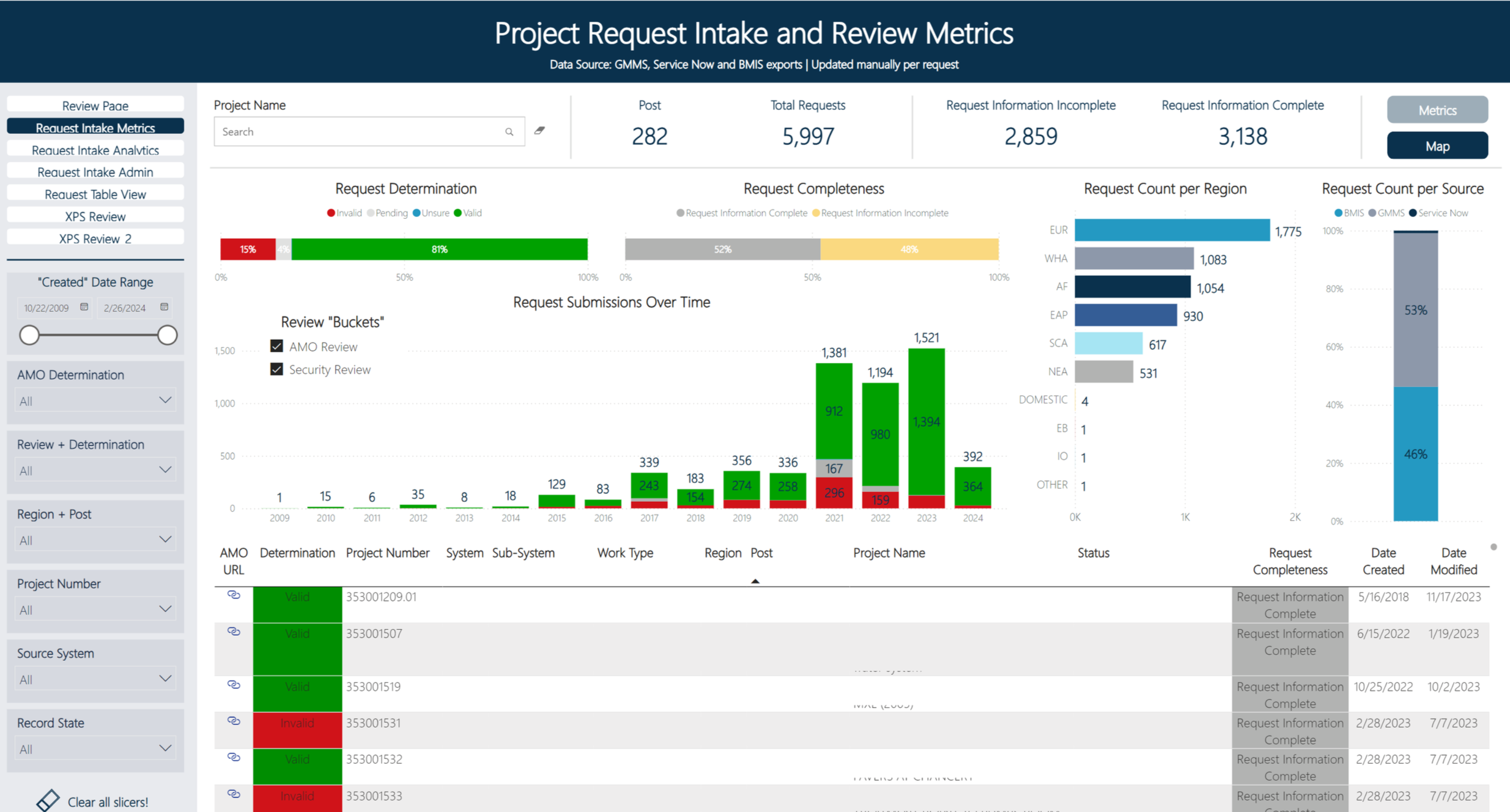Click the left handle of date range slider
Screen dimensions: 1510x812
(29, 335)
